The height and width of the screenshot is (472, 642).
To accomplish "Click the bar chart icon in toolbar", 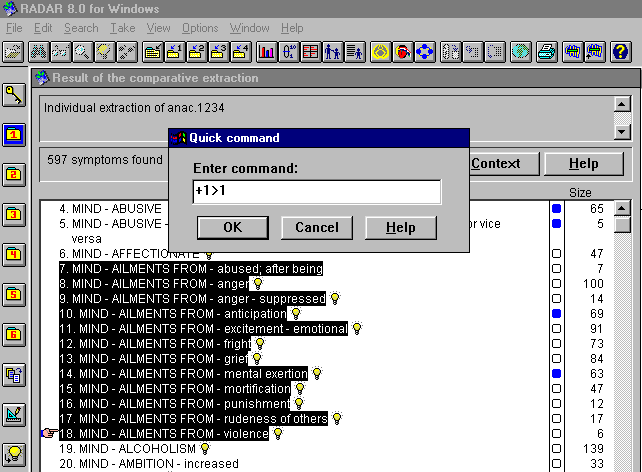I will pyautogui.click(x=267, y=52).
